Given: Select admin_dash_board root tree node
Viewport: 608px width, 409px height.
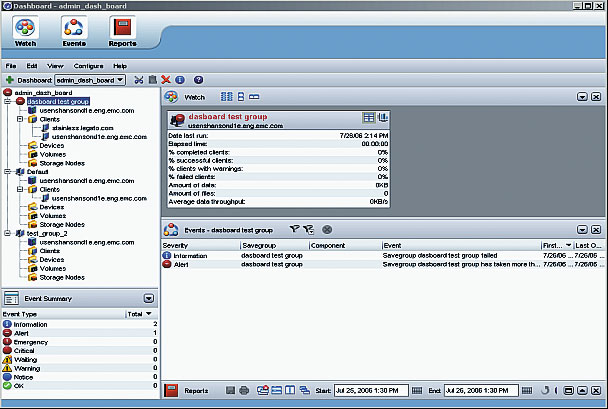Looking at the screenshot, I should (43, 93).
